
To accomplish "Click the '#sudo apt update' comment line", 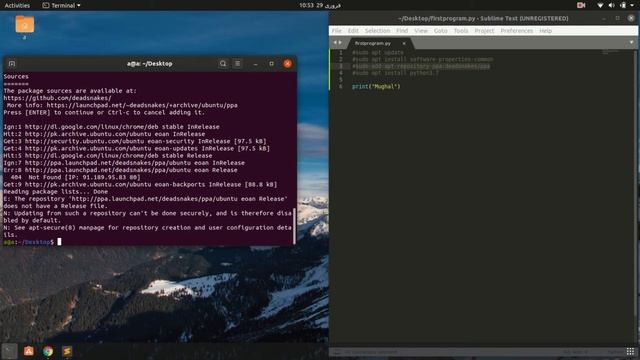I will point(378,52).
